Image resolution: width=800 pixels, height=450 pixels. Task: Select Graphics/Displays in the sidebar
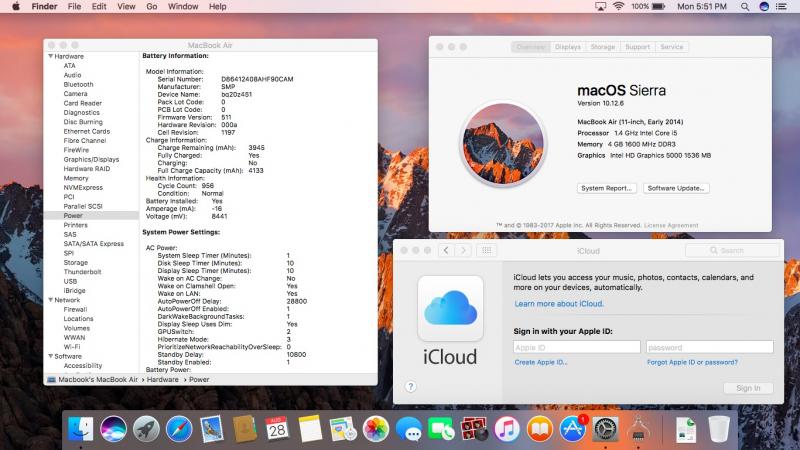tap(91, 159)
